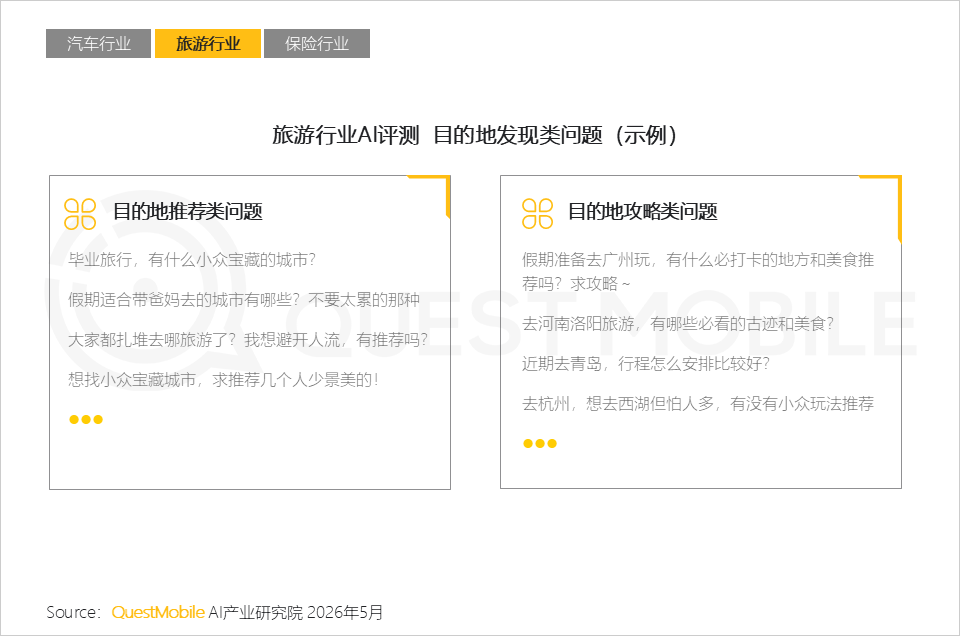The width and height of the screenshot is (960, 636).
Task: Select the question 近期去青岛，行程怎么安排比较好？
Action: (x=646, y=364)
